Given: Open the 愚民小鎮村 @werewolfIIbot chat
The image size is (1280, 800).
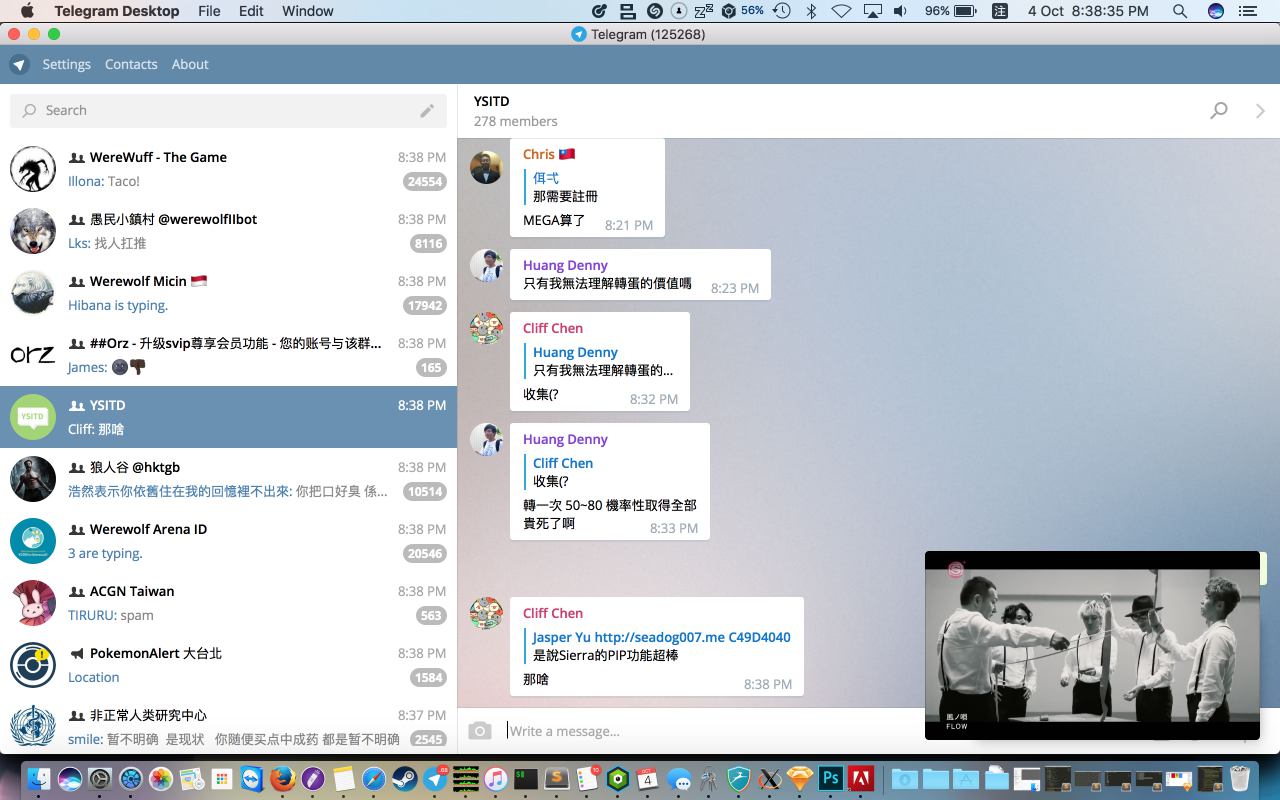Looking at the screenshot, I should coord(228,231).
